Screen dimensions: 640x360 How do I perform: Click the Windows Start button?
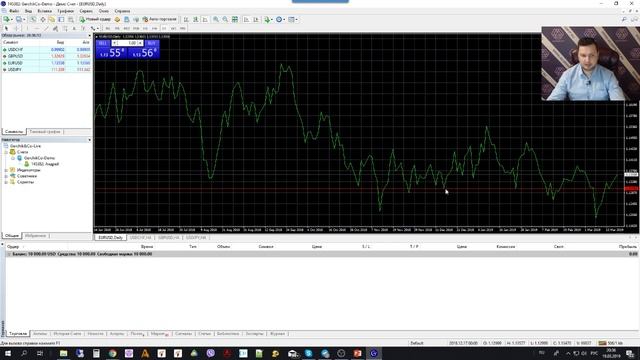7,353
